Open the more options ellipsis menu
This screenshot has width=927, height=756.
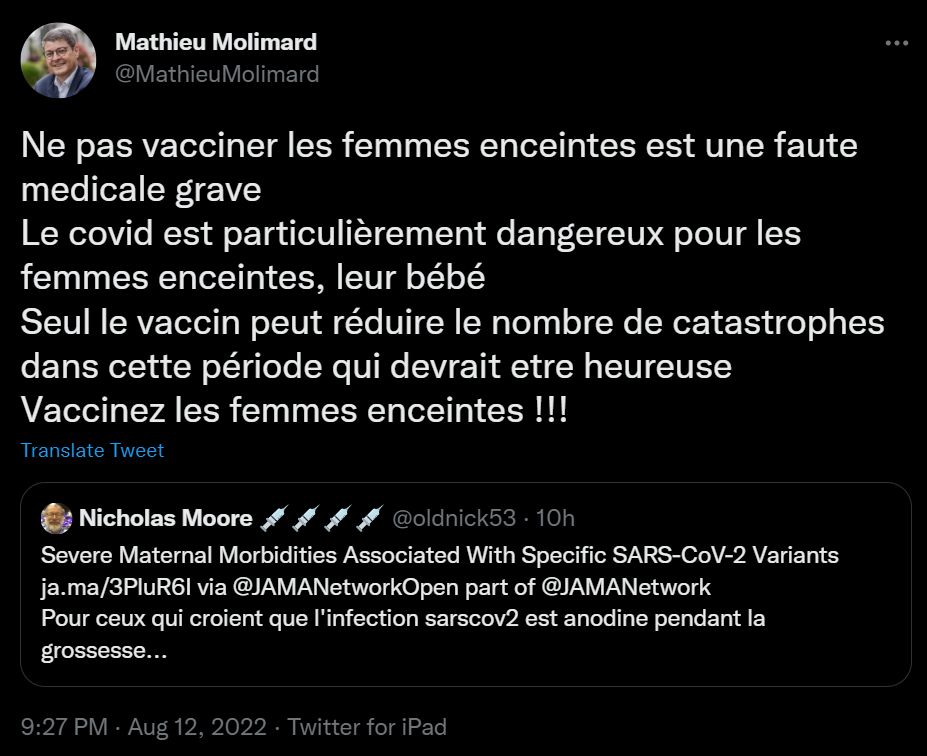(897, 44)
